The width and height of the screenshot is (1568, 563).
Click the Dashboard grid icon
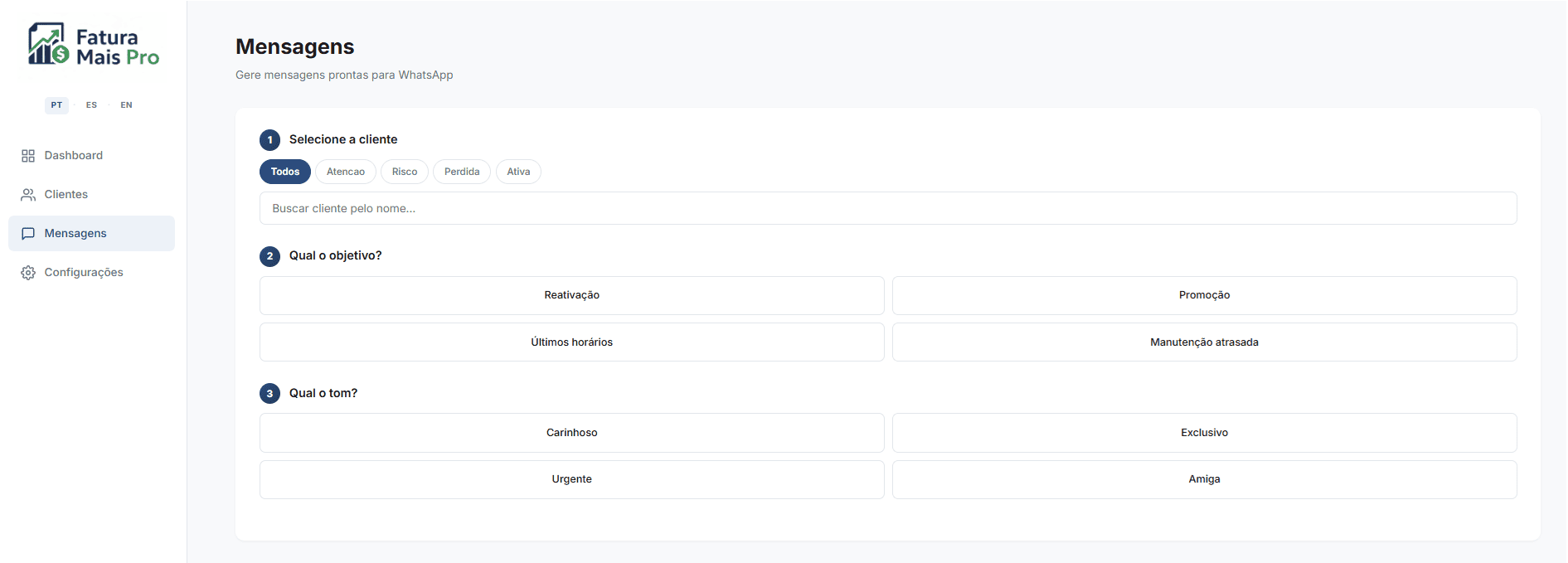28,156
